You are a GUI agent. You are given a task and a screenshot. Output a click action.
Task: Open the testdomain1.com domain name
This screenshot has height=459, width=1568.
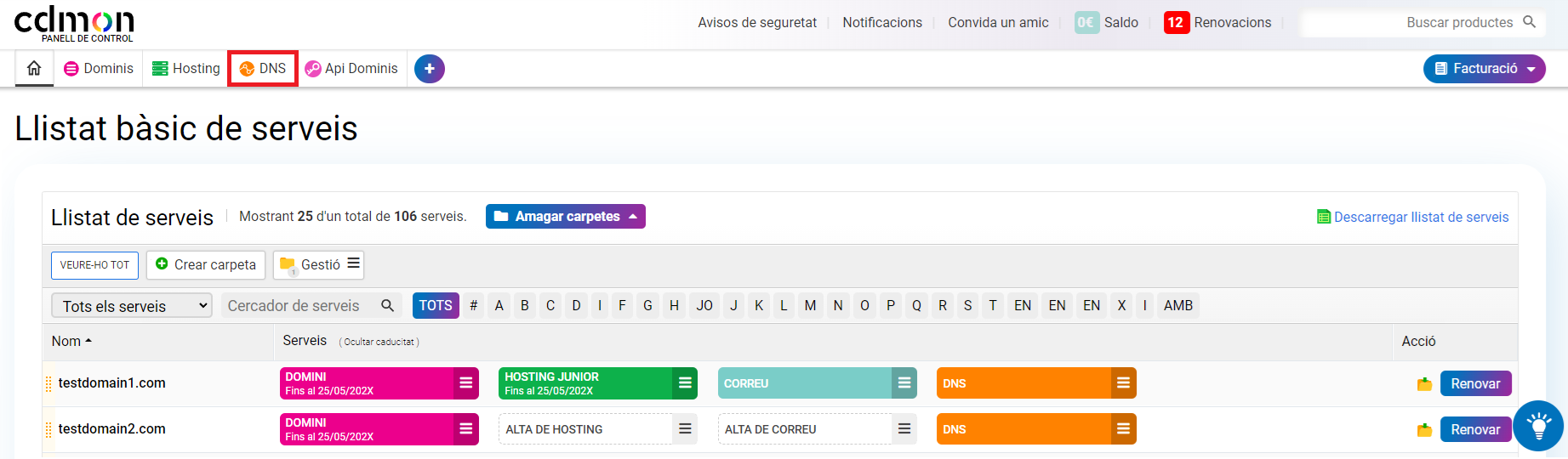pyautogui.click(x=111, y=383)
